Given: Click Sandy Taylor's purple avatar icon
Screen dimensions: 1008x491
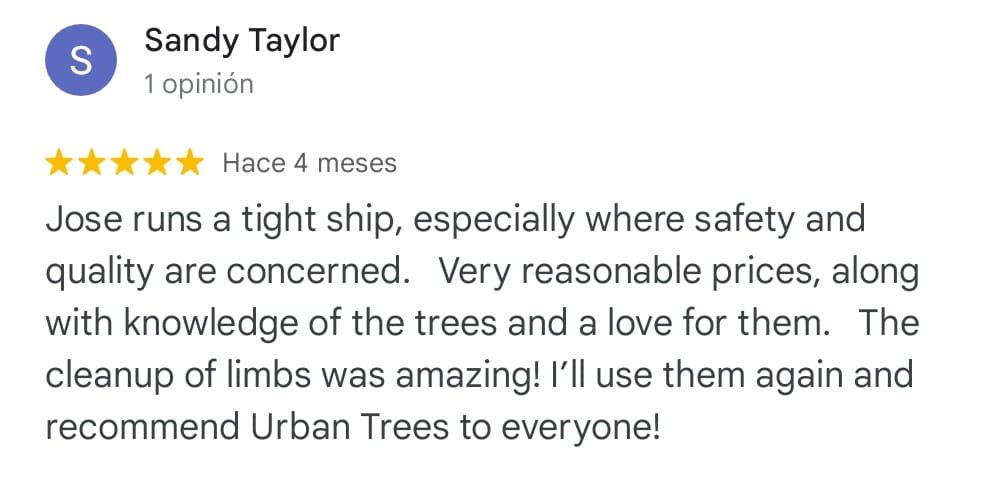Looking at the screenshot, I should [80, 61].
